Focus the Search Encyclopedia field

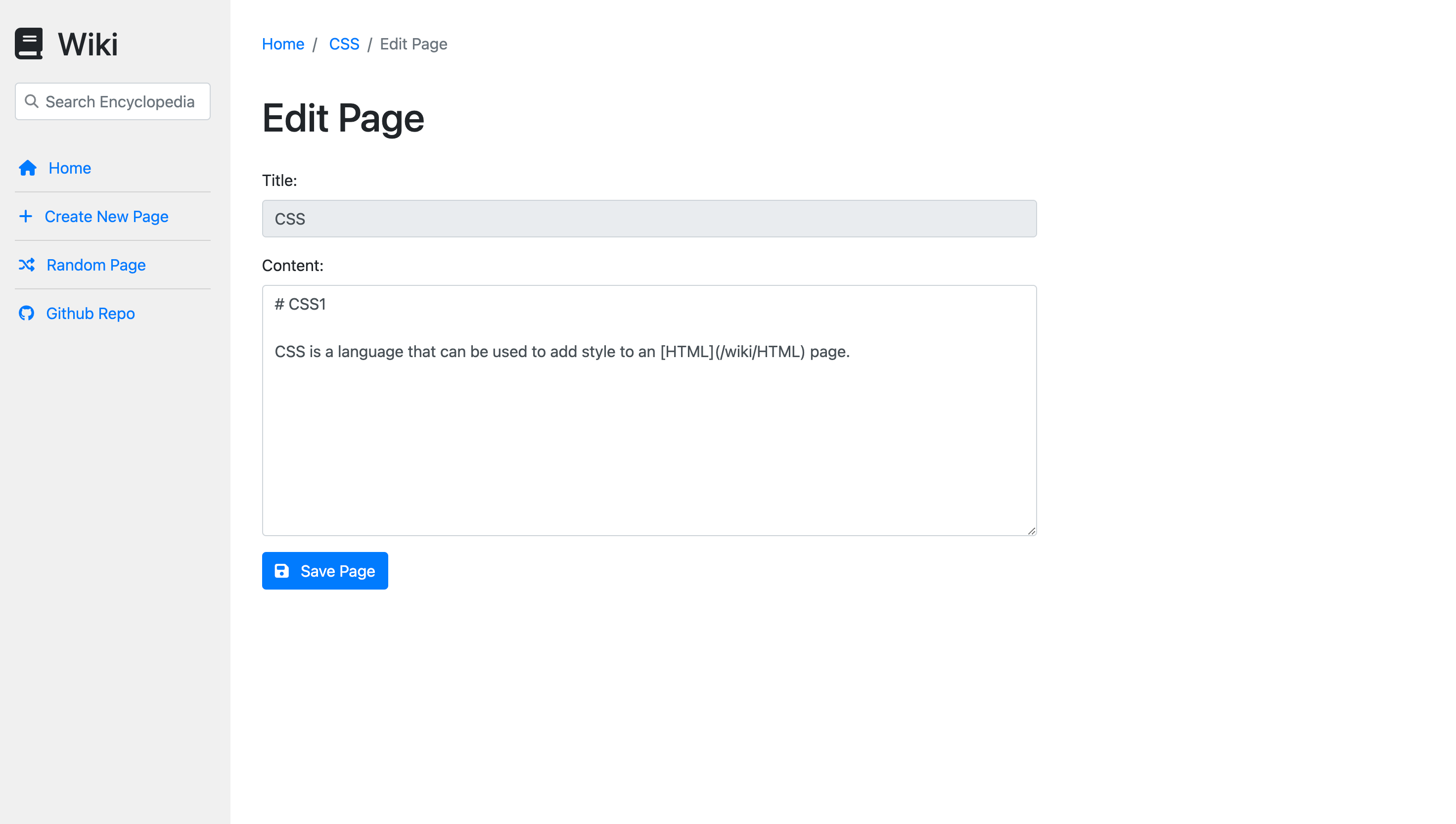(120, 102)
